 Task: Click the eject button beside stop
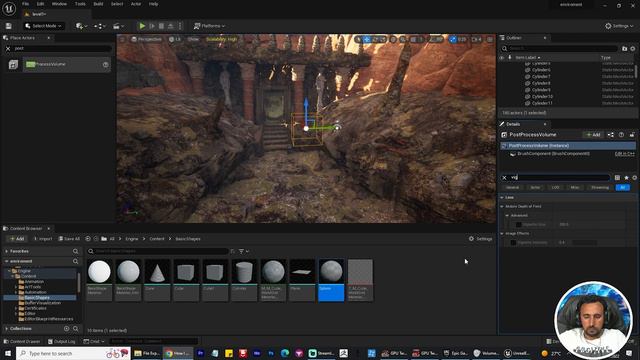pyautogui.click(x=171, y=26)
